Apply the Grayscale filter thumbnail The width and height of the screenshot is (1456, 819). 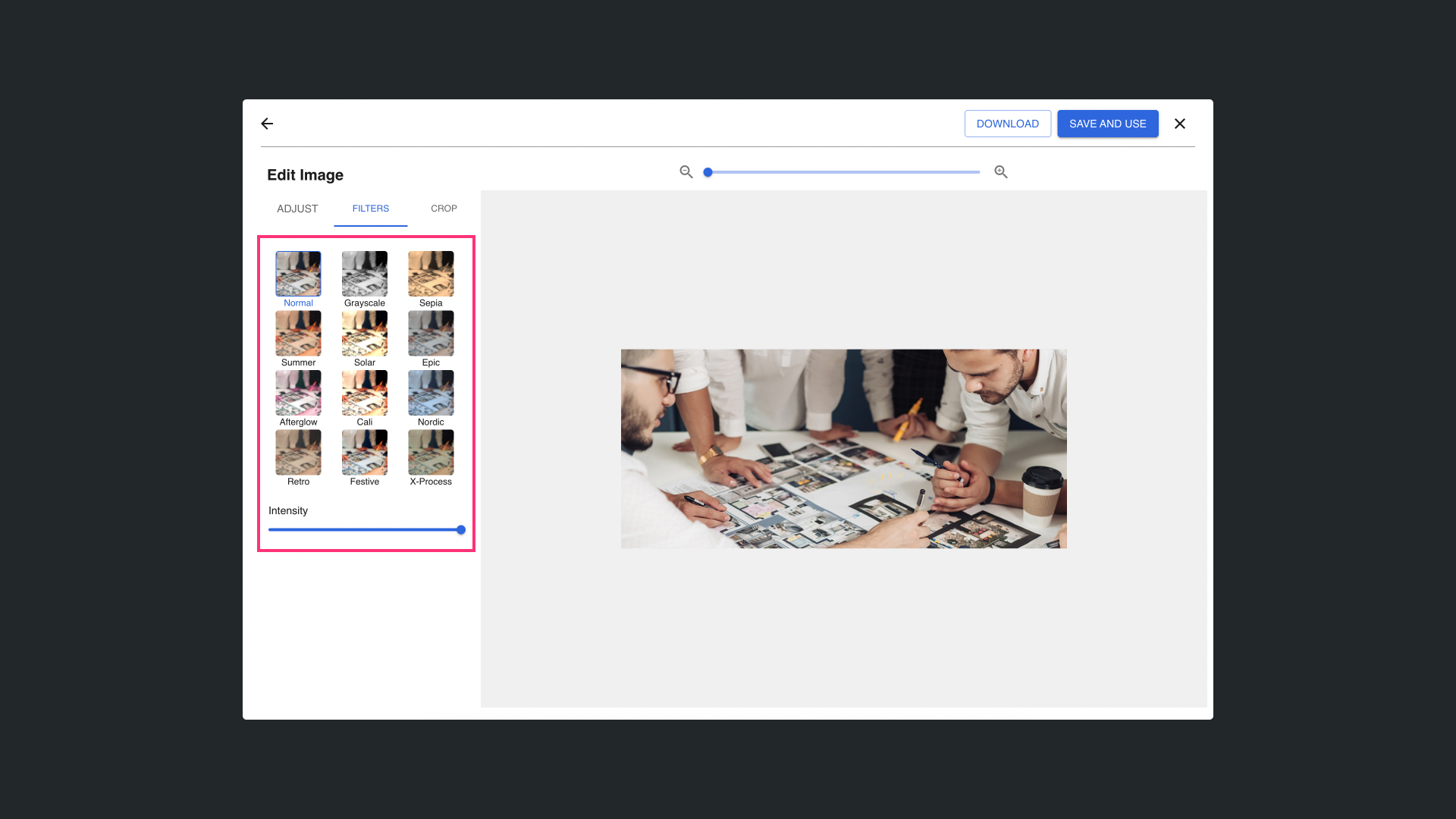[x=364, y=274]
